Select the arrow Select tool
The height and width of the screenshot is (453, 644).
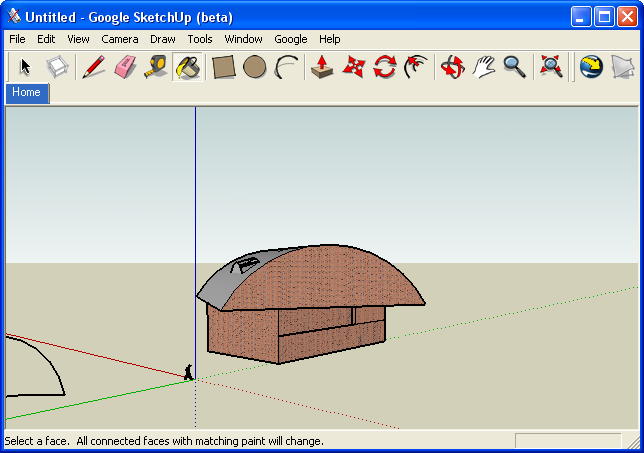pos(25,67)
